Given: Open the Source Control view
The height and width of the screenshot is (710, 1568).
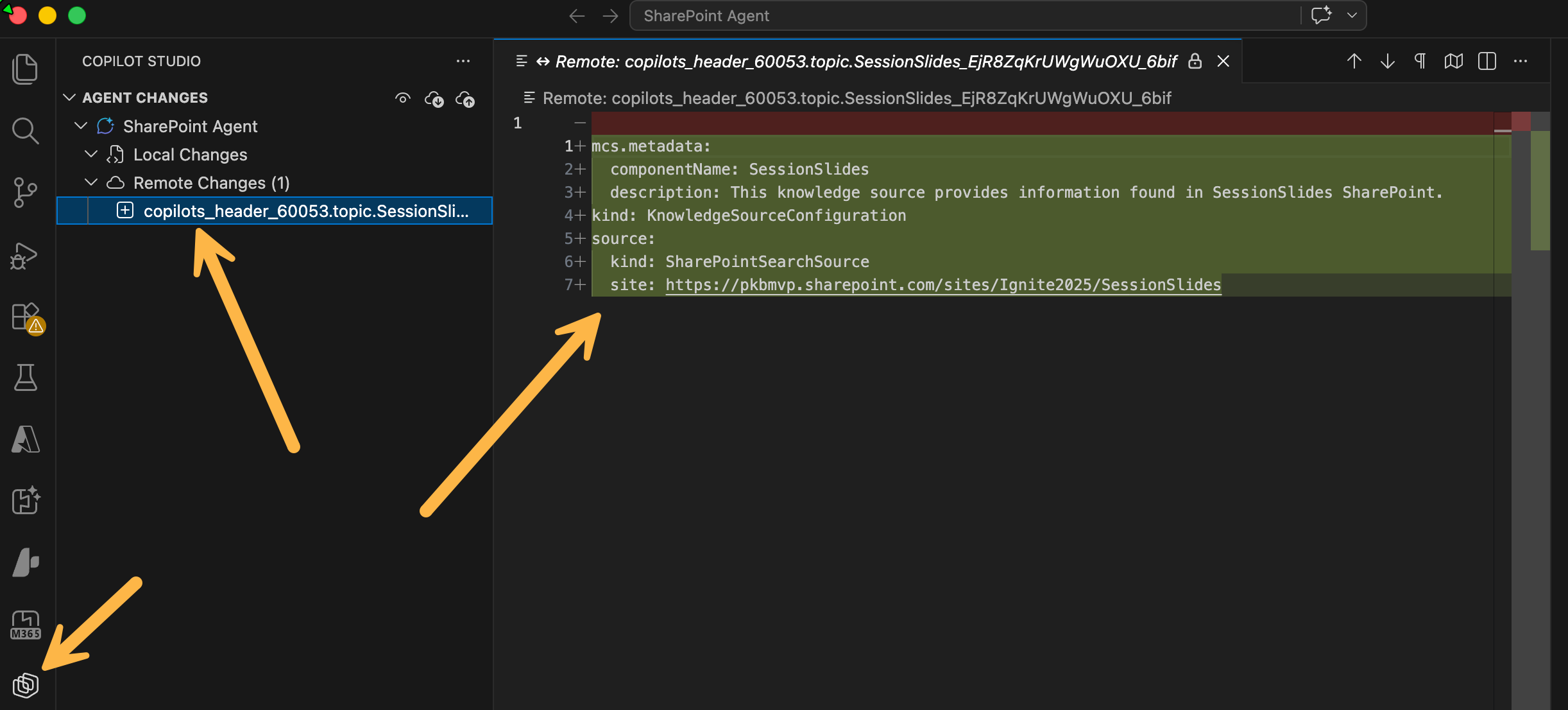Looking at the screenshot, I should (x=25, y=192).
